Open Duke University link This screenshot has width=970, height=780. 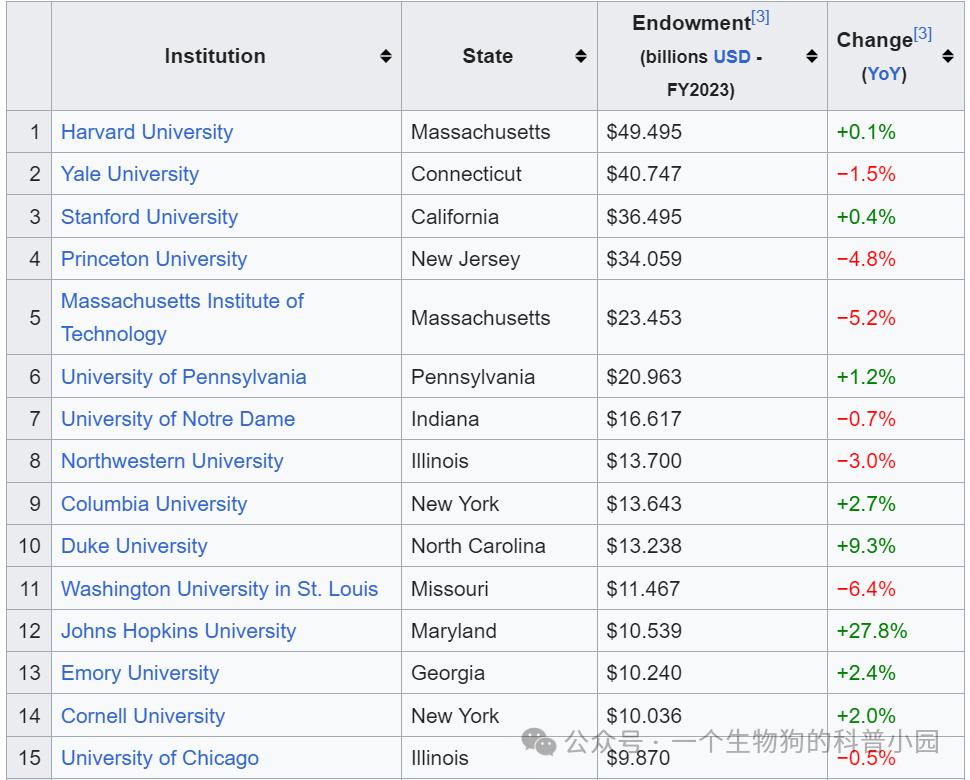[134, 546]
